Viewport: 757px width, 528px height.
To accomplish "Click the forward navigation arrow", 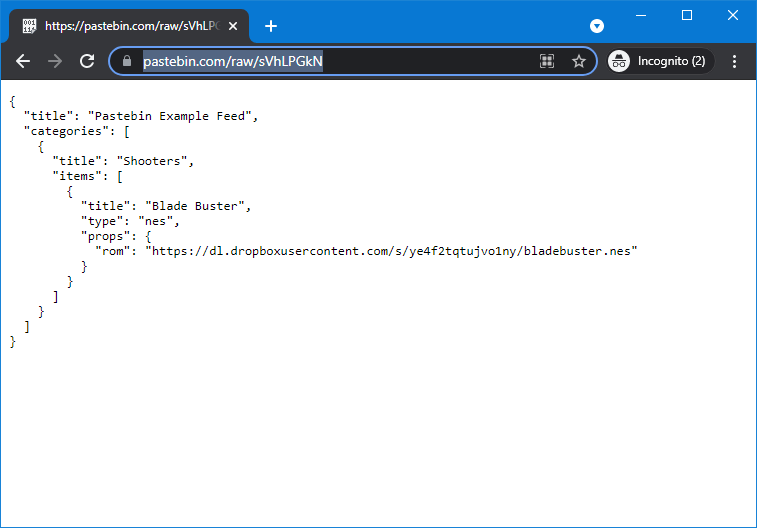I will click(x=55, y=61).
